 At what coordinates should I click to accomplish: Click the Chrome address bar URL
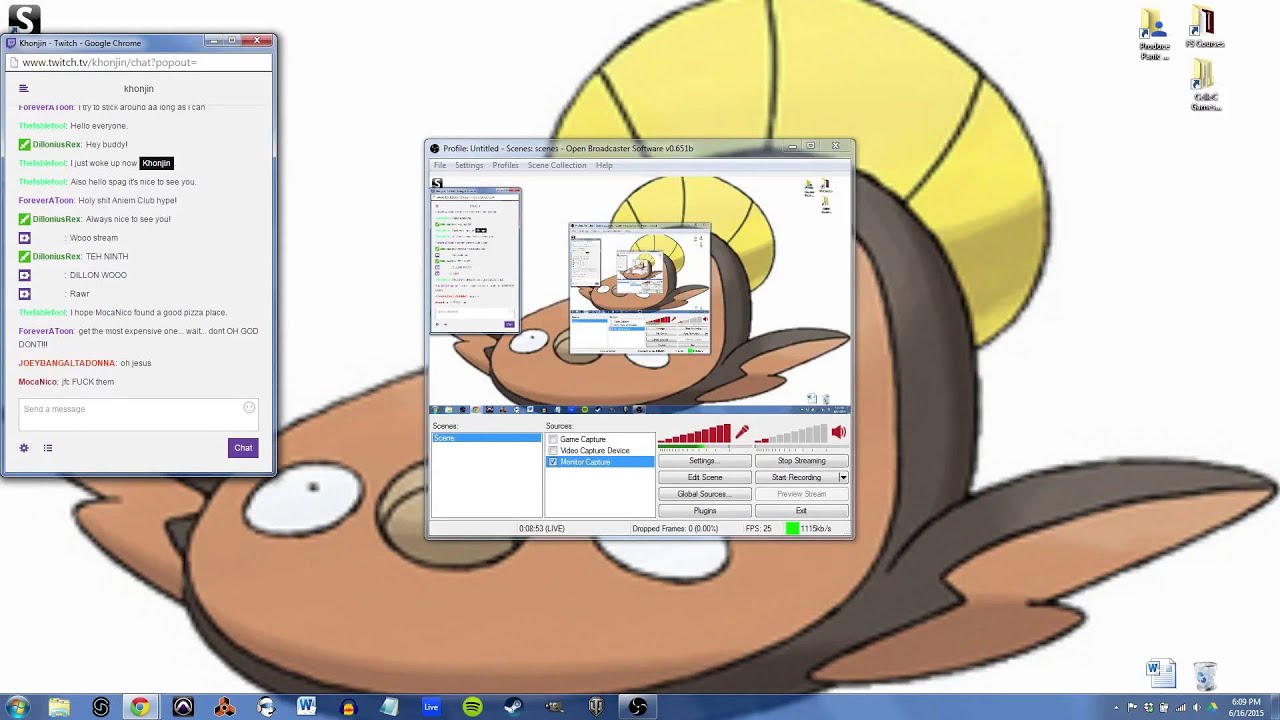(109, 62)
